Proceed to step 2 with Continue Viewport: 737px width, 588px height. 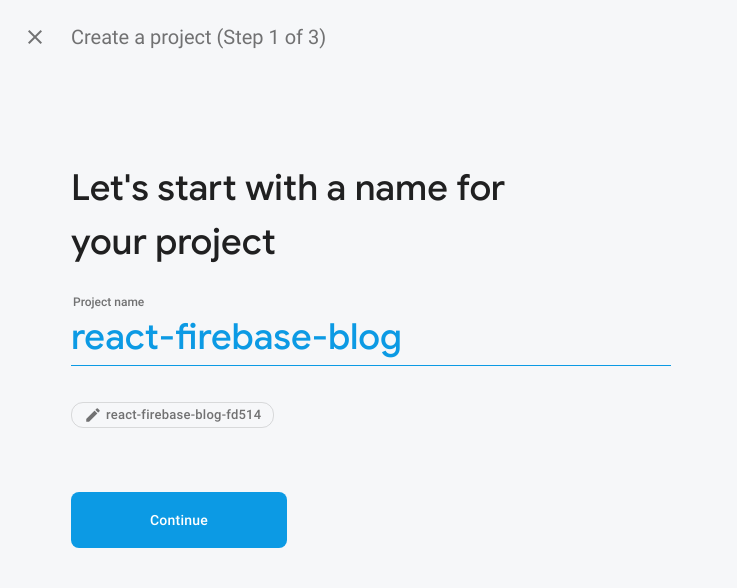pos(179,520)
